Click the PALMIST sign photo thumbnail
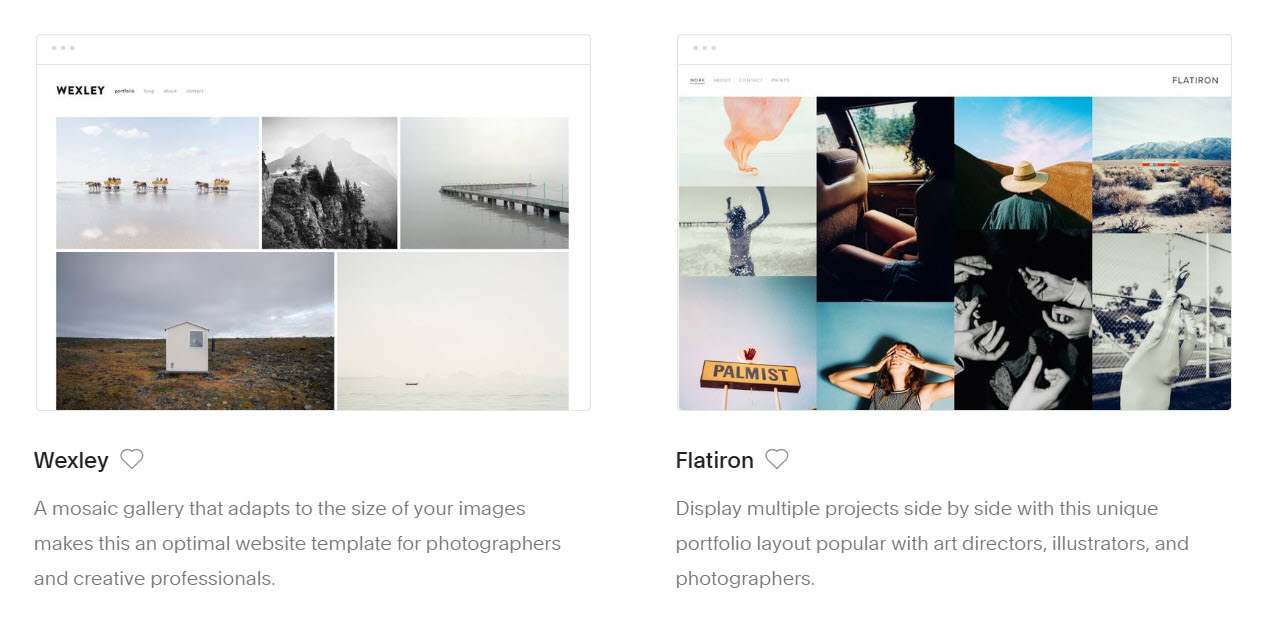This screenshot has height=635, width=1266. [x=747, y=345]
